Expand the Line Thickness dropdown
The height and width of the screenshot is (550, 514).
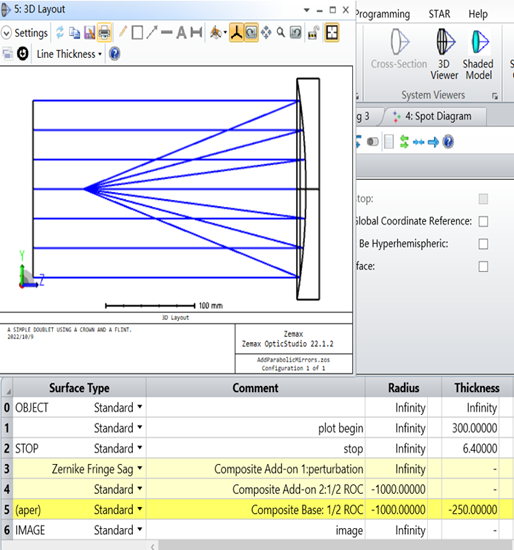point(69,54)
